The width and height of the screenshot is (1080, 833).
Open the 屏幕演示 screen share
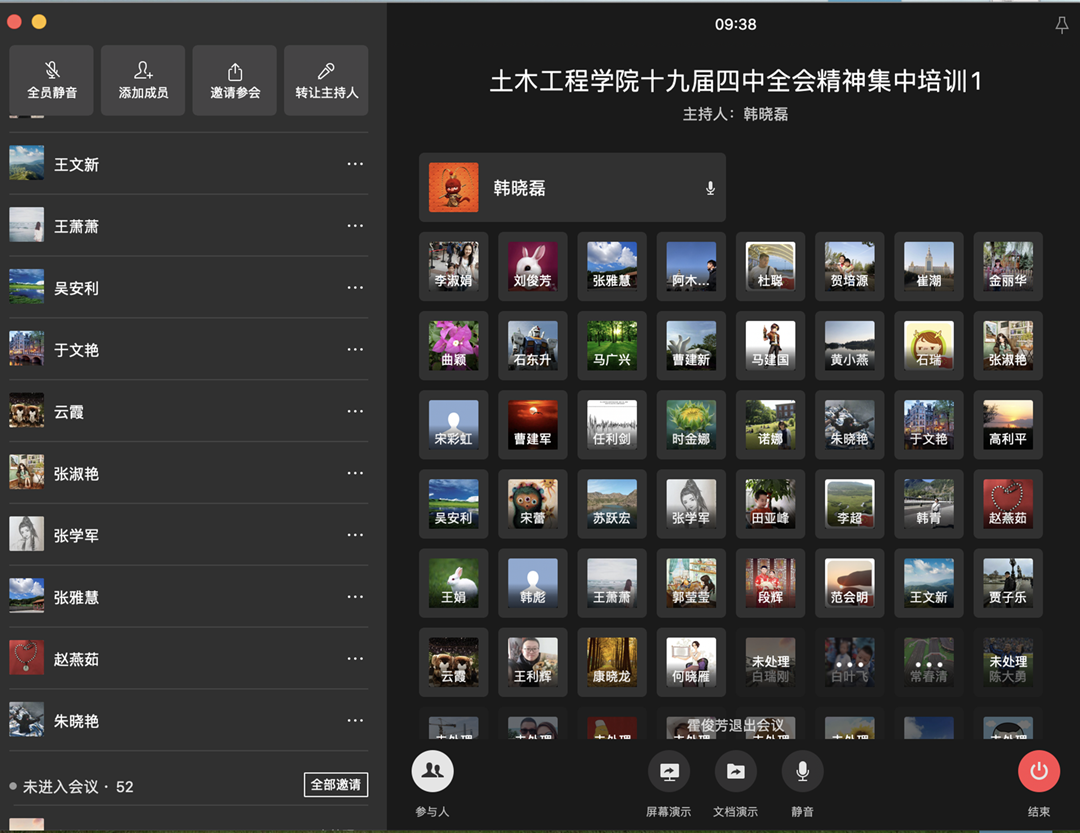668,771
